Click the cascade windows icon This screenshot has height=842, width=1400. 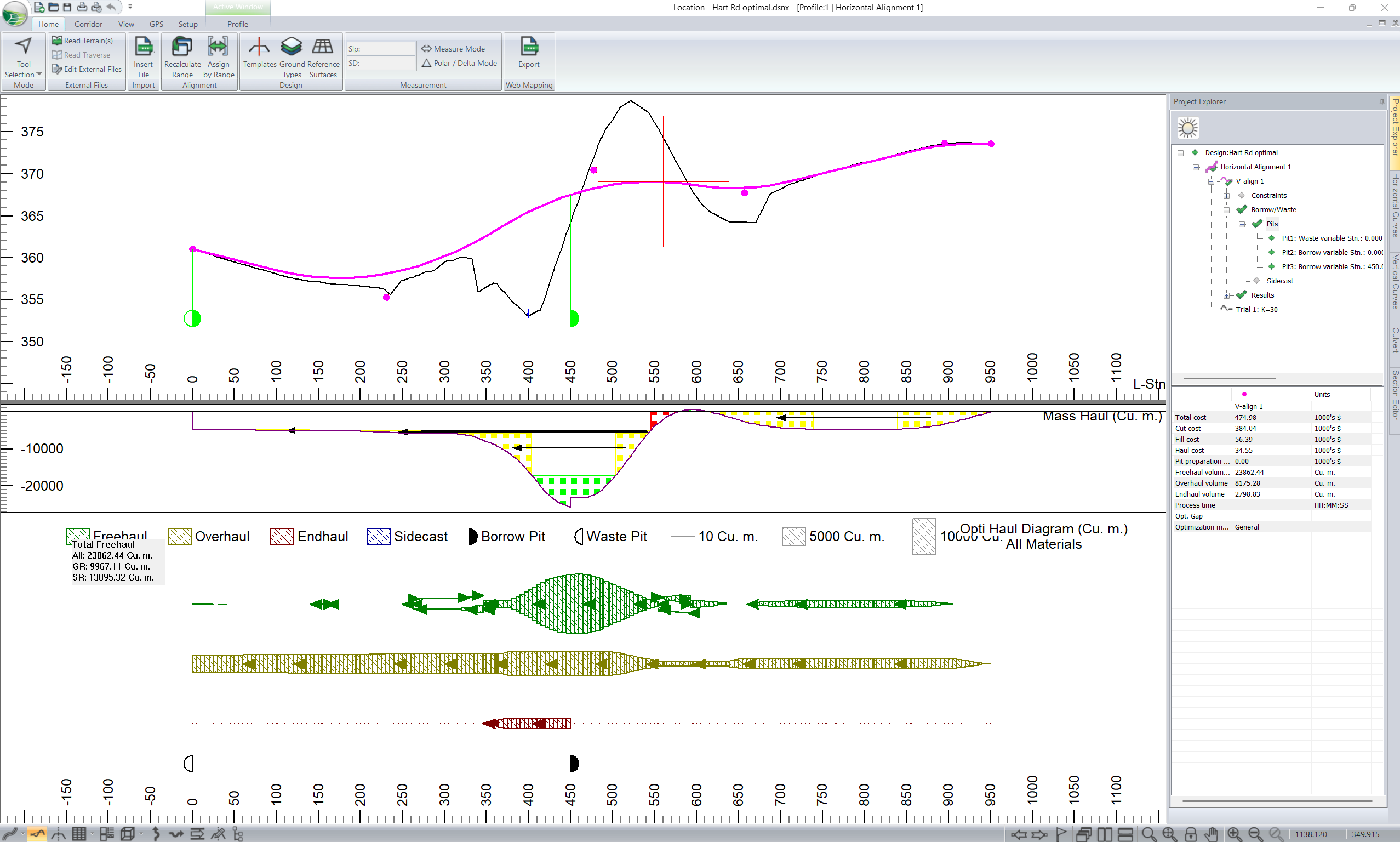[x=1084, y=834]
